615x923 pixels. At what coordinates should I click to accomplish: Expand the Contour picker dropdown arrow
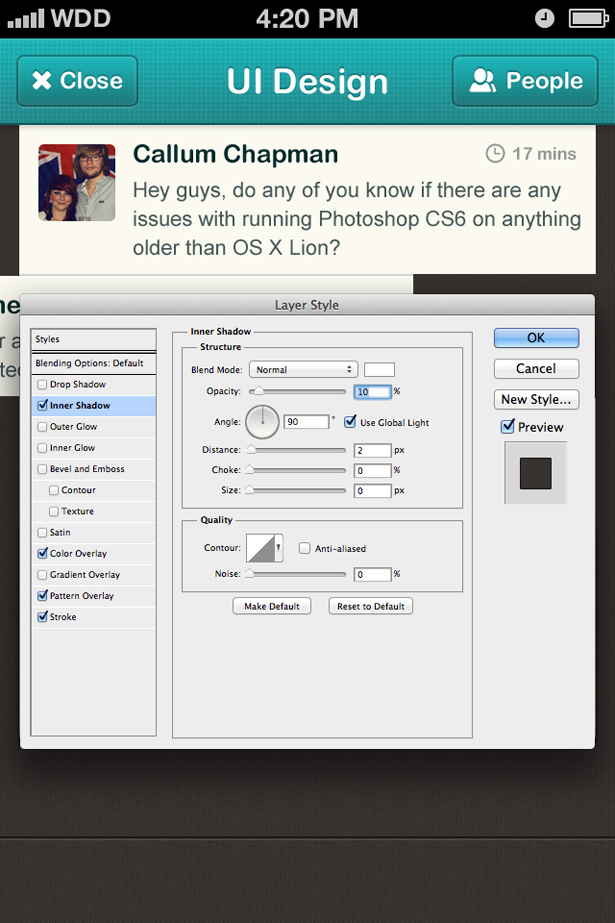pos(278,548)
